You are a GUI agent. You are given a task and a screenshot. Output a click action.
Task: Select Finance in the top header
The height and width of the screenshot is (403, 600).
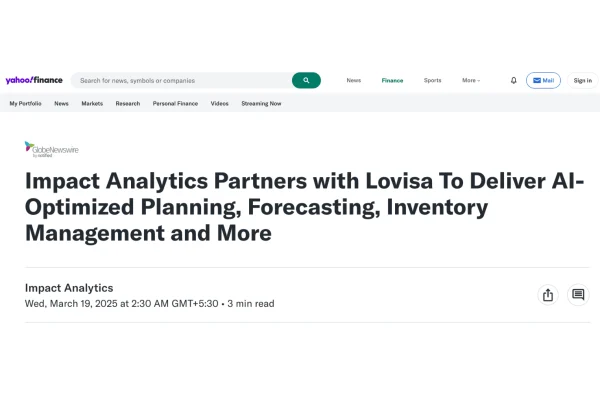(392, 80)
